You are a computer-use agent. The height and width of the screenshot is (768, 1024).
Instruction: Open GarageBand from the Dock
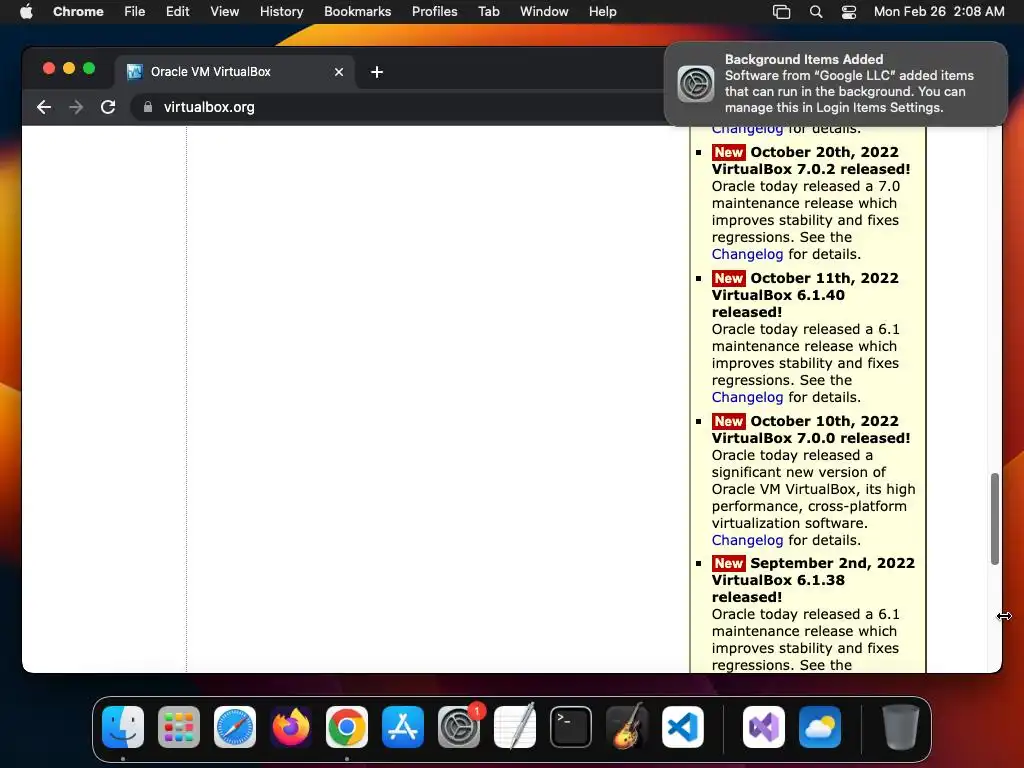tap(627, 726)
